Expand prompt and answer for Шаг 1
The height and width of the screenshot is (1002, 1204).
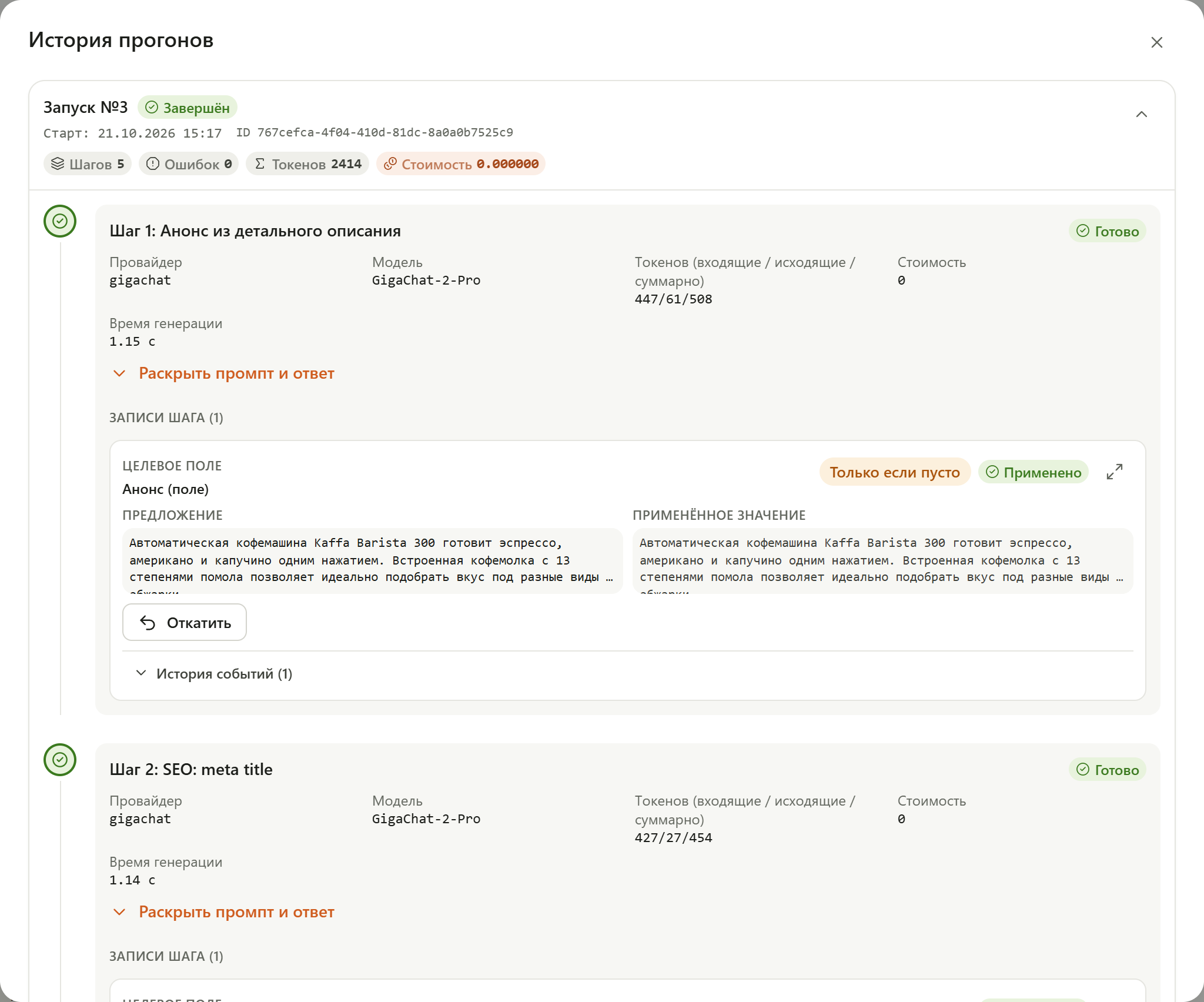tap(223, 373)
